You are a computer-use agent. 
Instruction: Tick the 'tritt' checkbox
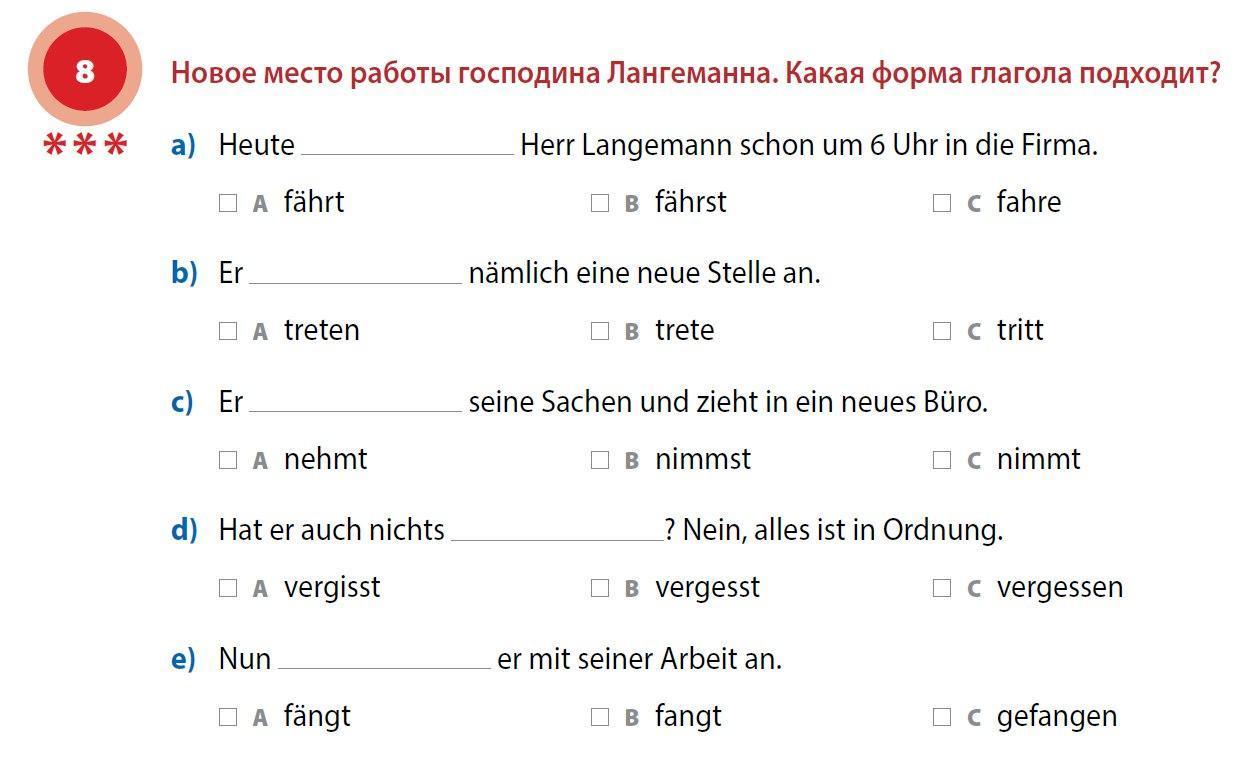click(942, 331)
